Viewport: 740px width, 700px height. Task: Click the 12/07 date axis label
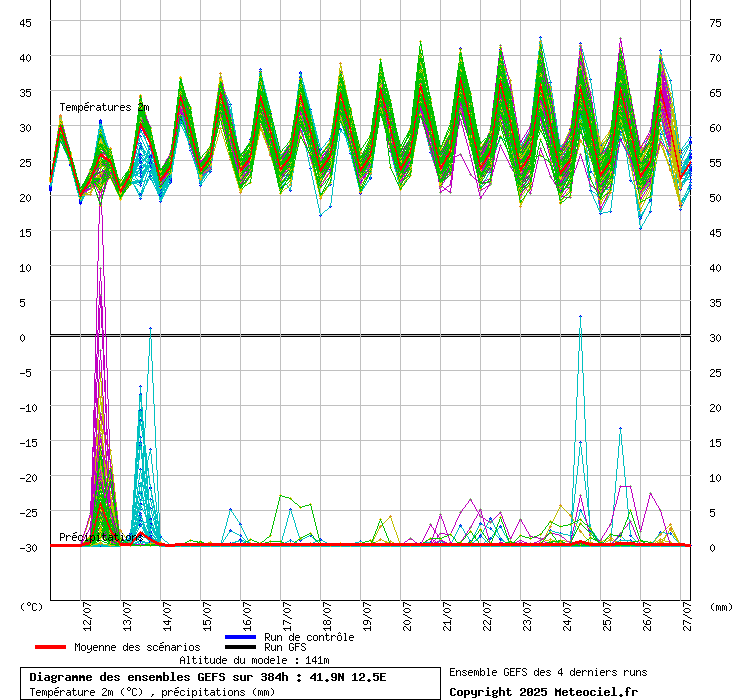[x=87, y=616]
